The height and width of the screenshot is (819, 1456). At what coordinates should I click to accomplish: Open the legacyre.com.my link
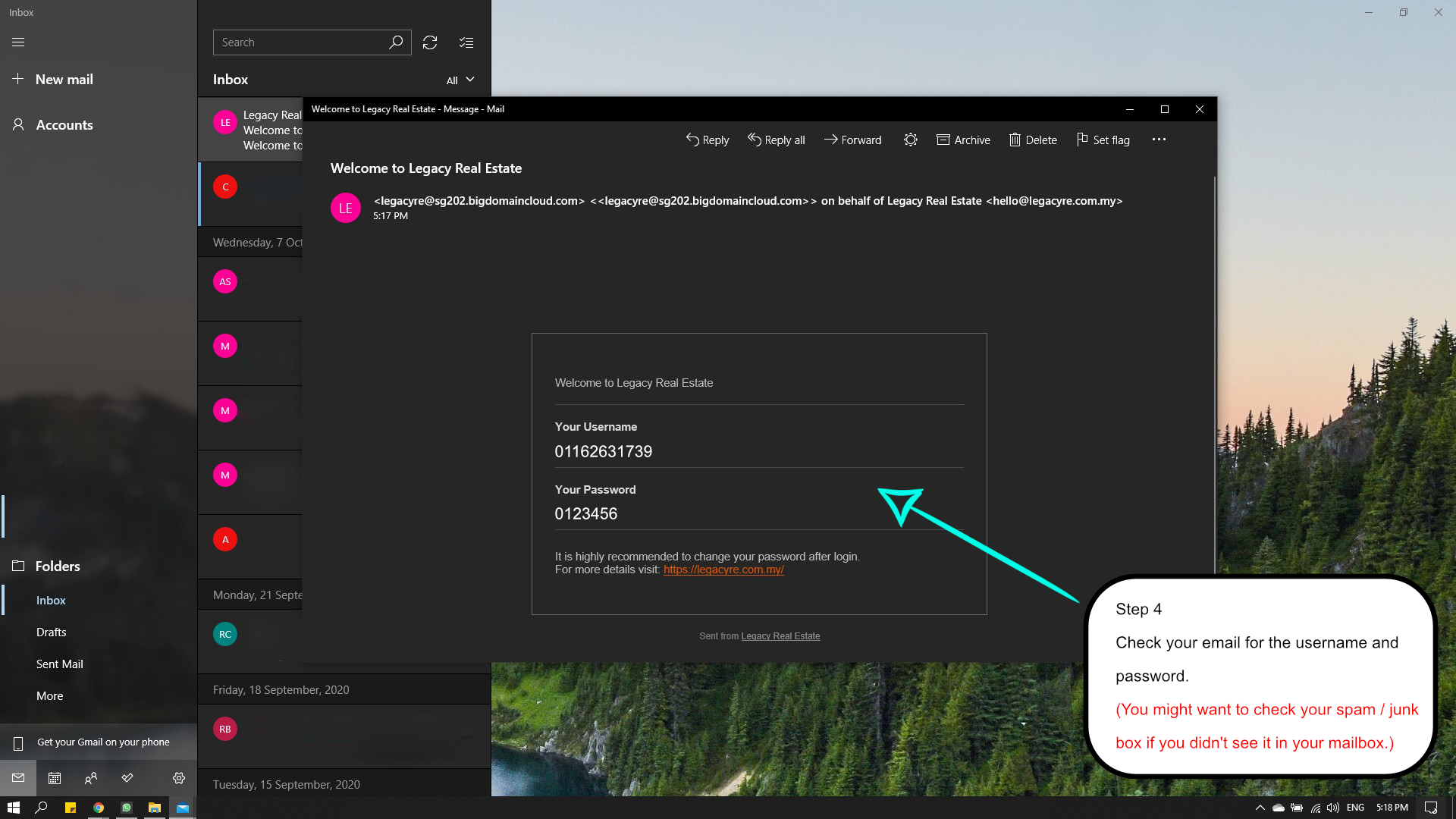pyautogui.click(x=723, y=570)
